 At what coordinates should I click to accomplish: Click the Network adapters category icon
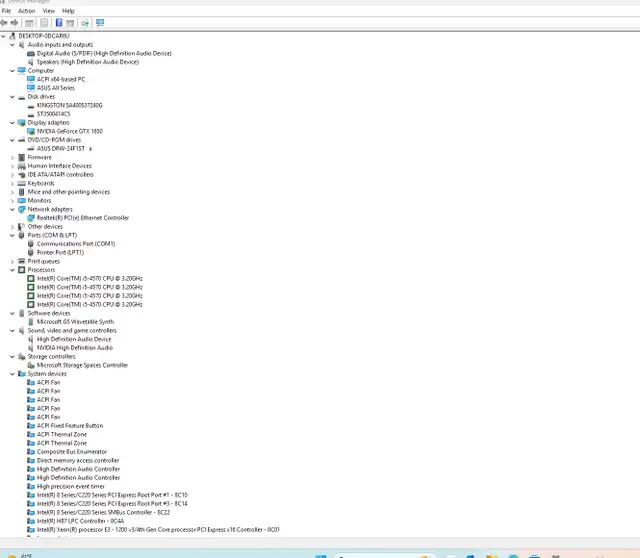[22, 209]
